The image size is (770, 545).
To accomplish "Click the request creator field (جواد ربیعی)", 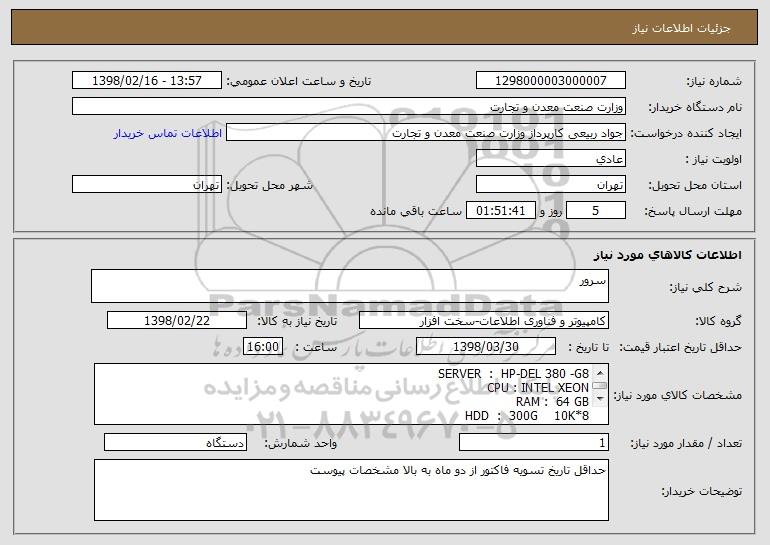I will 426,133.
